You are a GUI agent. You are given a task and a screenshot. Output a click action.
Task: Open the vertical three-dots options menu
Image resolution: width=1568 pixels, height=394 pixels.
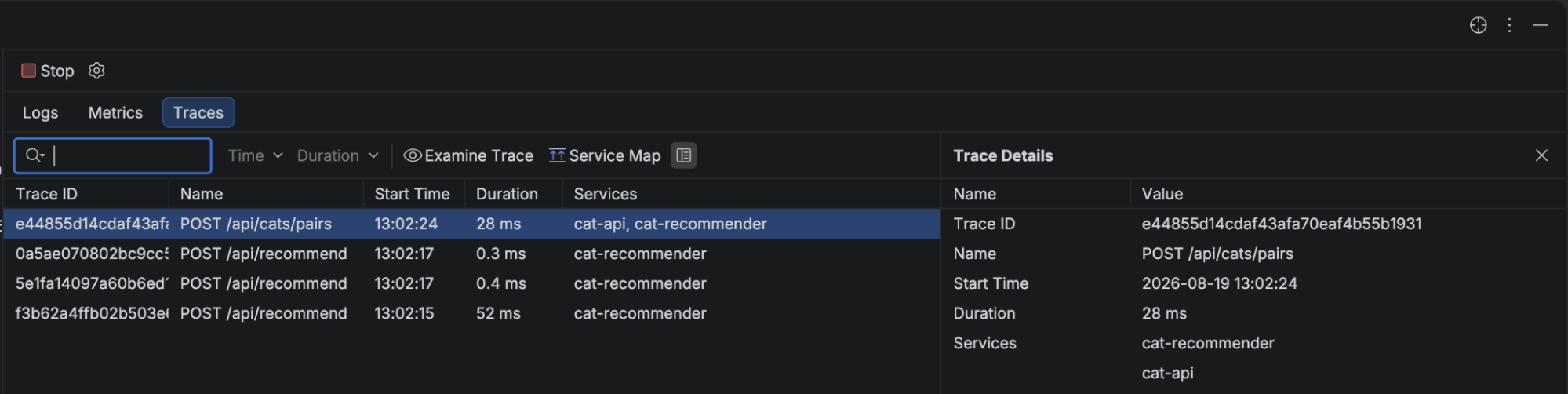tap(1509, 25)
